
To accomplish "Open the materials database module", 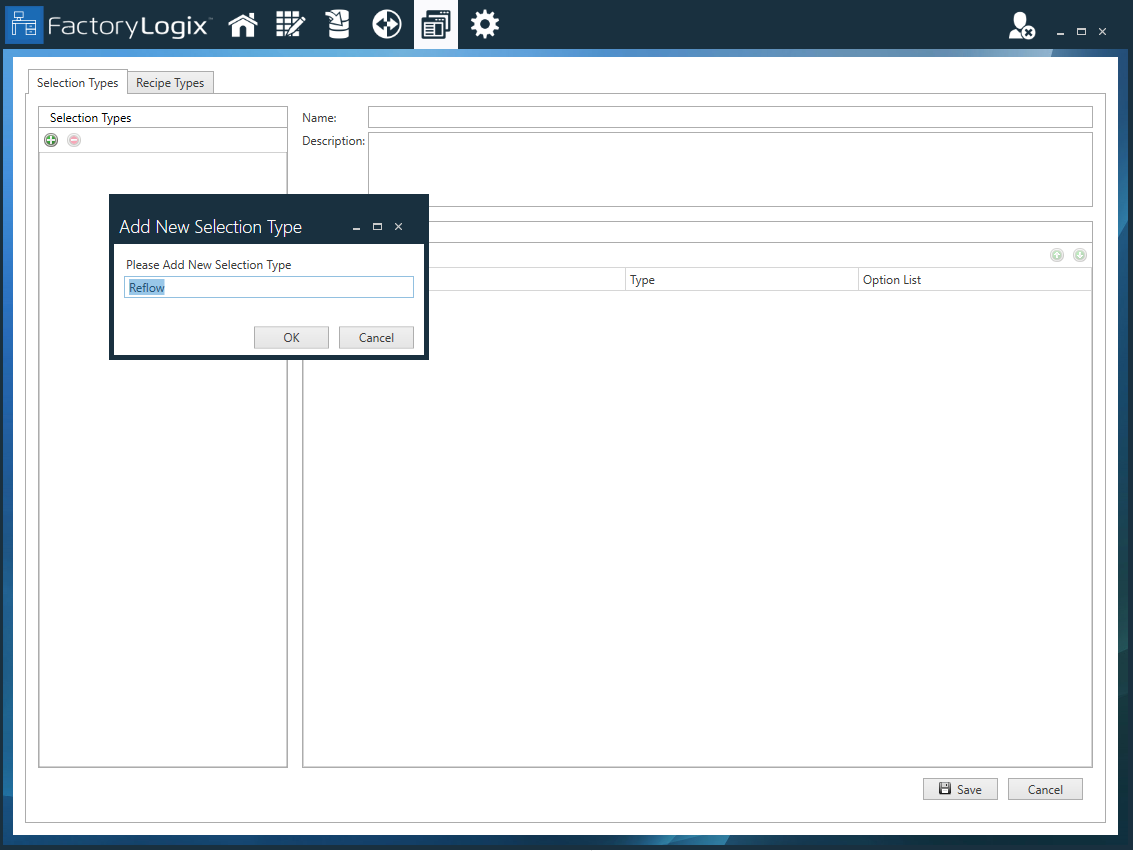I will coord(337,24).
